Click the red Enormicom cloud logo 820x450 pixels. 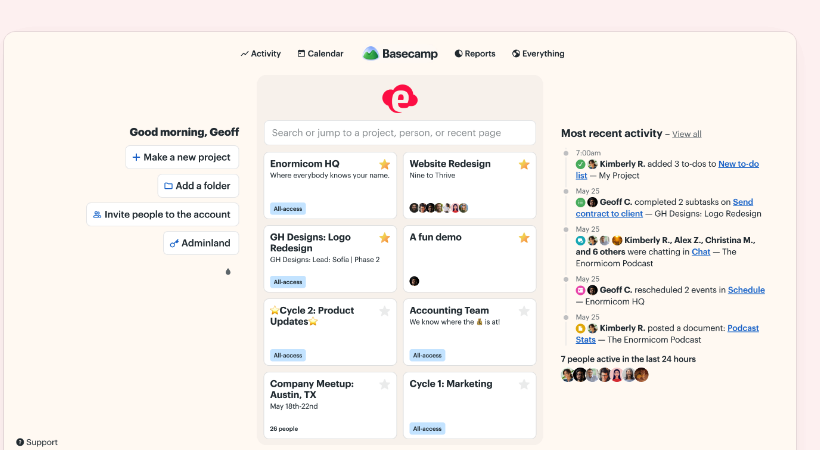coord(400,98)
